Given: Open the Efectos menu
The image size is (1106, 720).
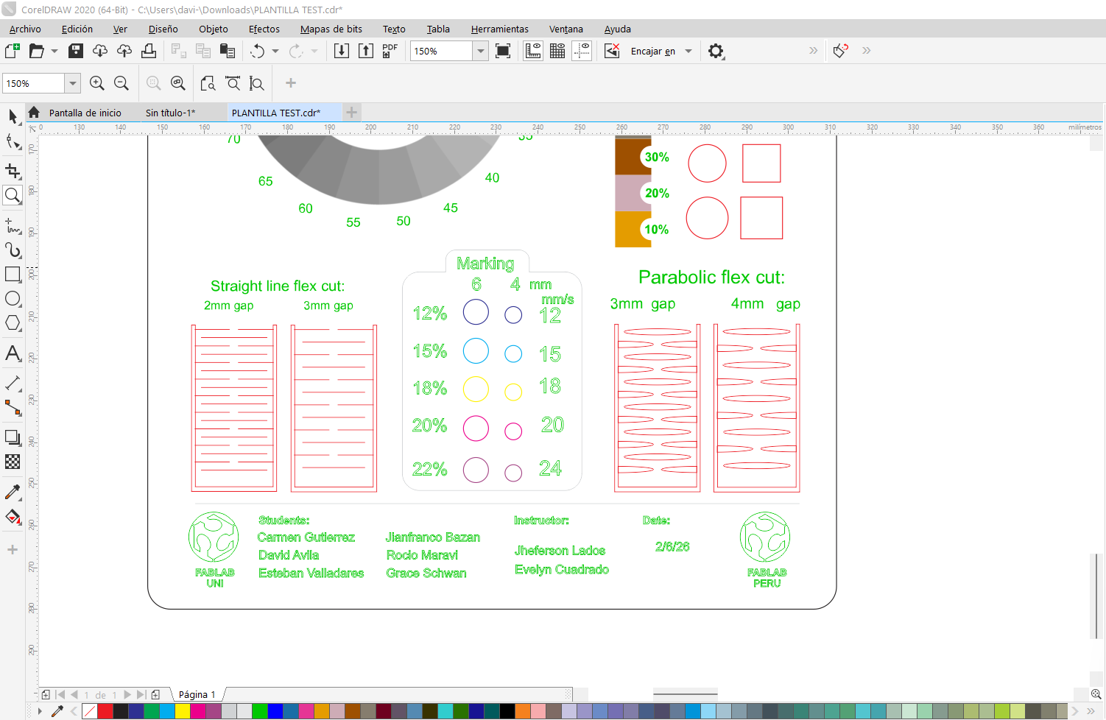Looking at the screenshot, I should click(264, 29).
